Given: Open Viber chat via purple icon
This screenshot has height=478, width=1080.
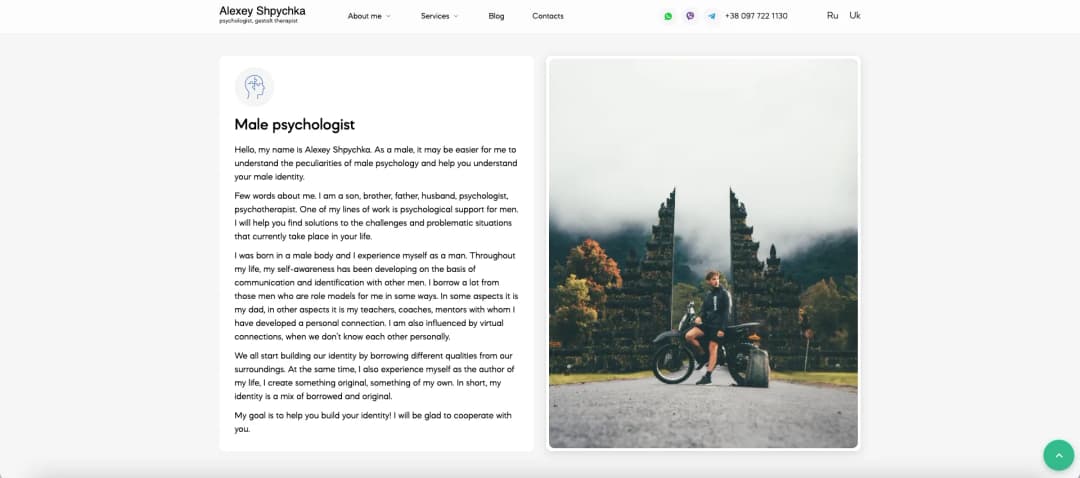Looking at the screenshot, I should coord(690,16).
